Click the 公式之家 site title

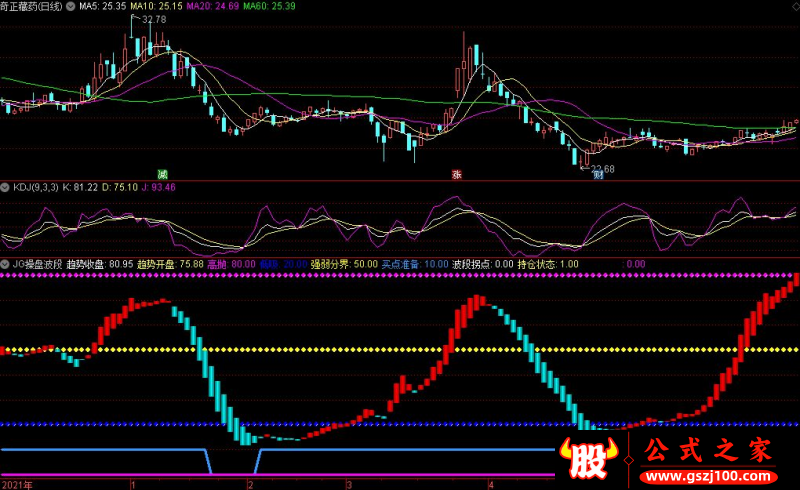pyautogui.click(x=708, y=450)
